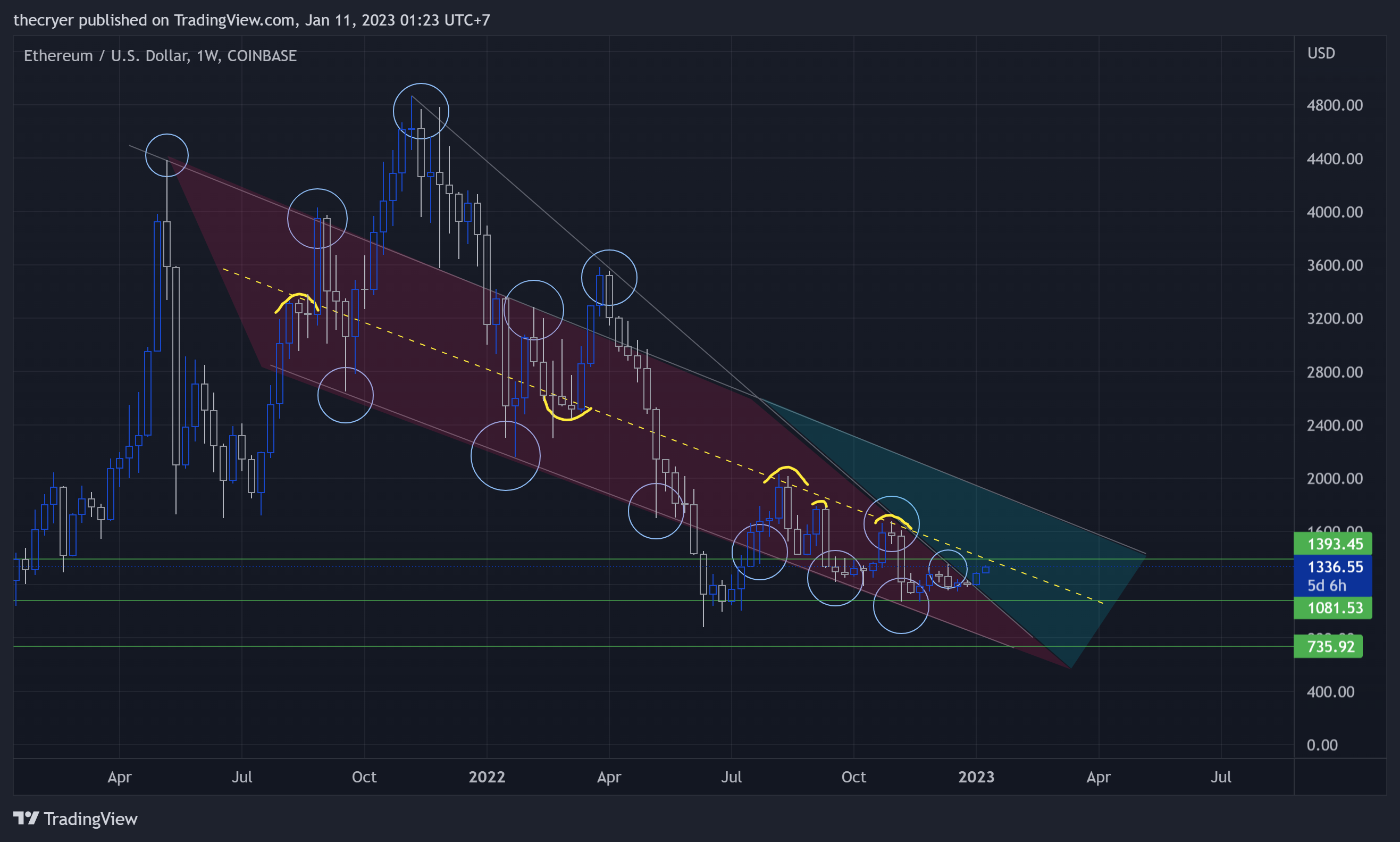Click the 4000.00 price axis label
The width and height of the screenshot is (1400, 842).
pyautogui.click(x=1334, y=212)
